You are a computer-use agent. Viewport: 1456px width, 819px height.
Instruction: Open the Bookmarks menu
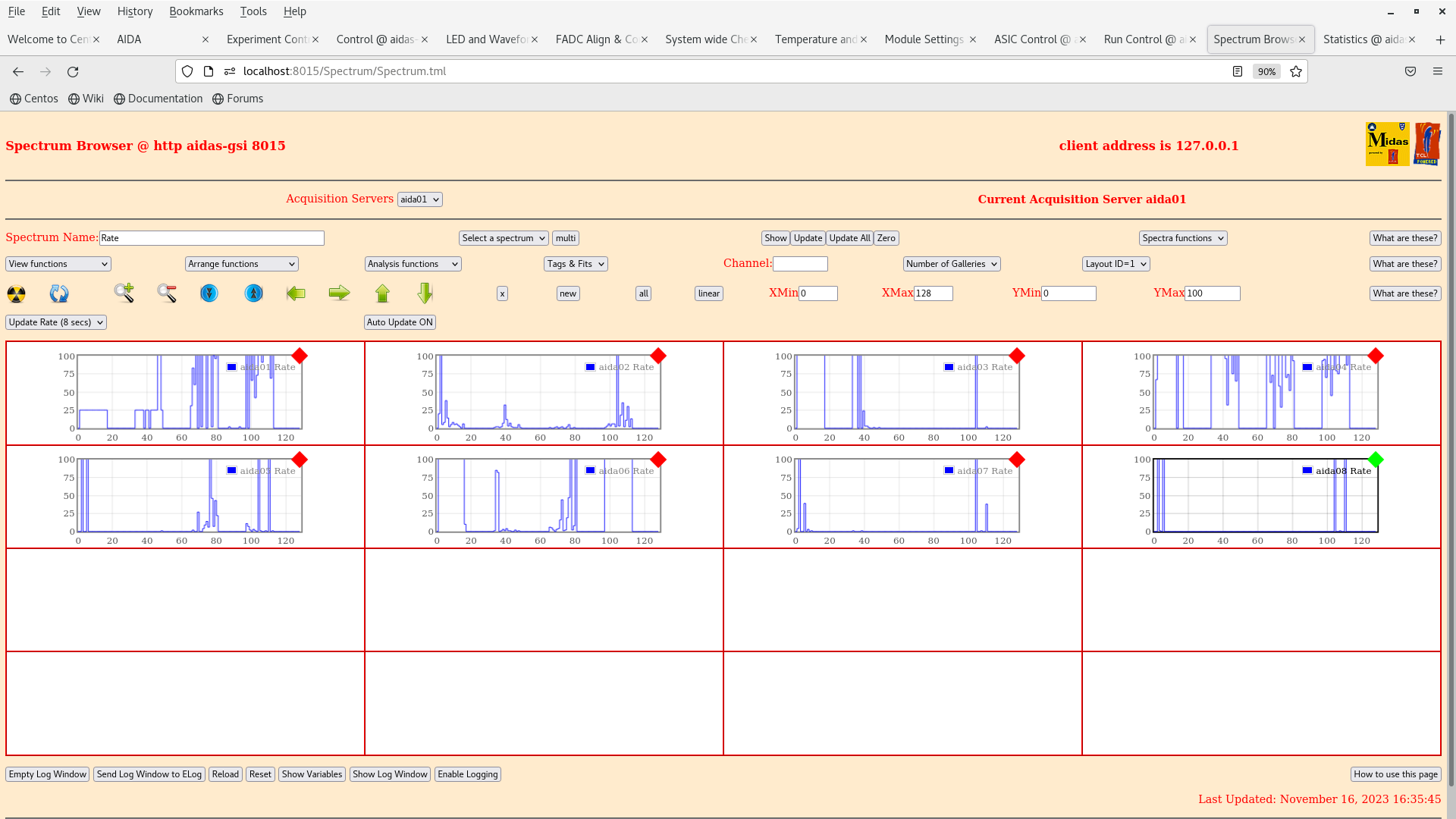pyautogui.click(x=196, y=11)
